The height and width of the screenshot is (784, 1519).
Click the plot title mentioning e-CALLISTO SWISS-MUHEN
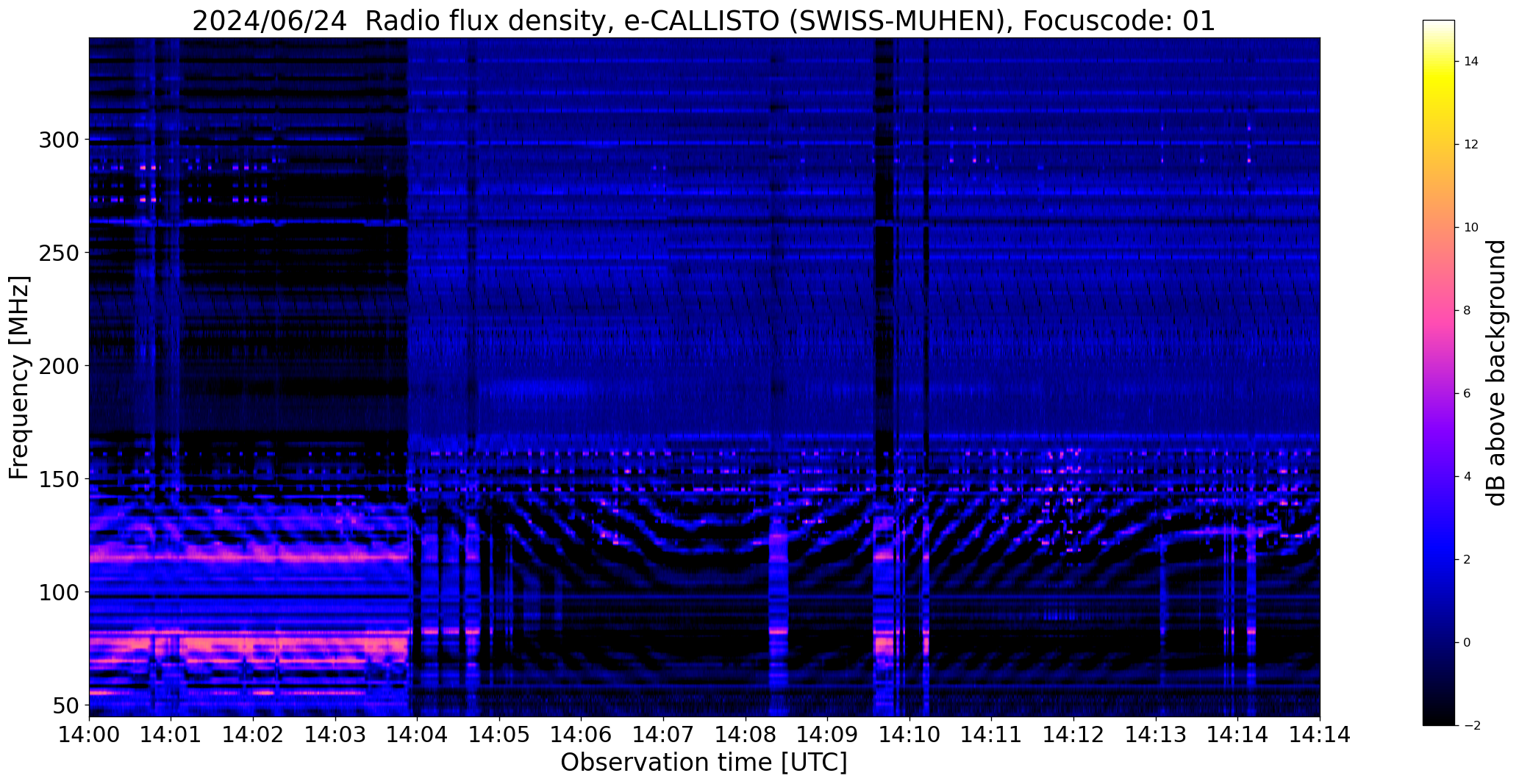[x=704, y=21]
